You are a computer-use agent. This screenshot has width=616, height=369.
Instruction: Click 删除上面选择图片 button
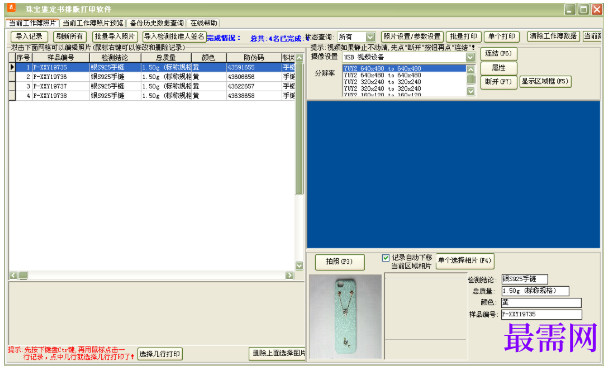[x=277, y=353]
